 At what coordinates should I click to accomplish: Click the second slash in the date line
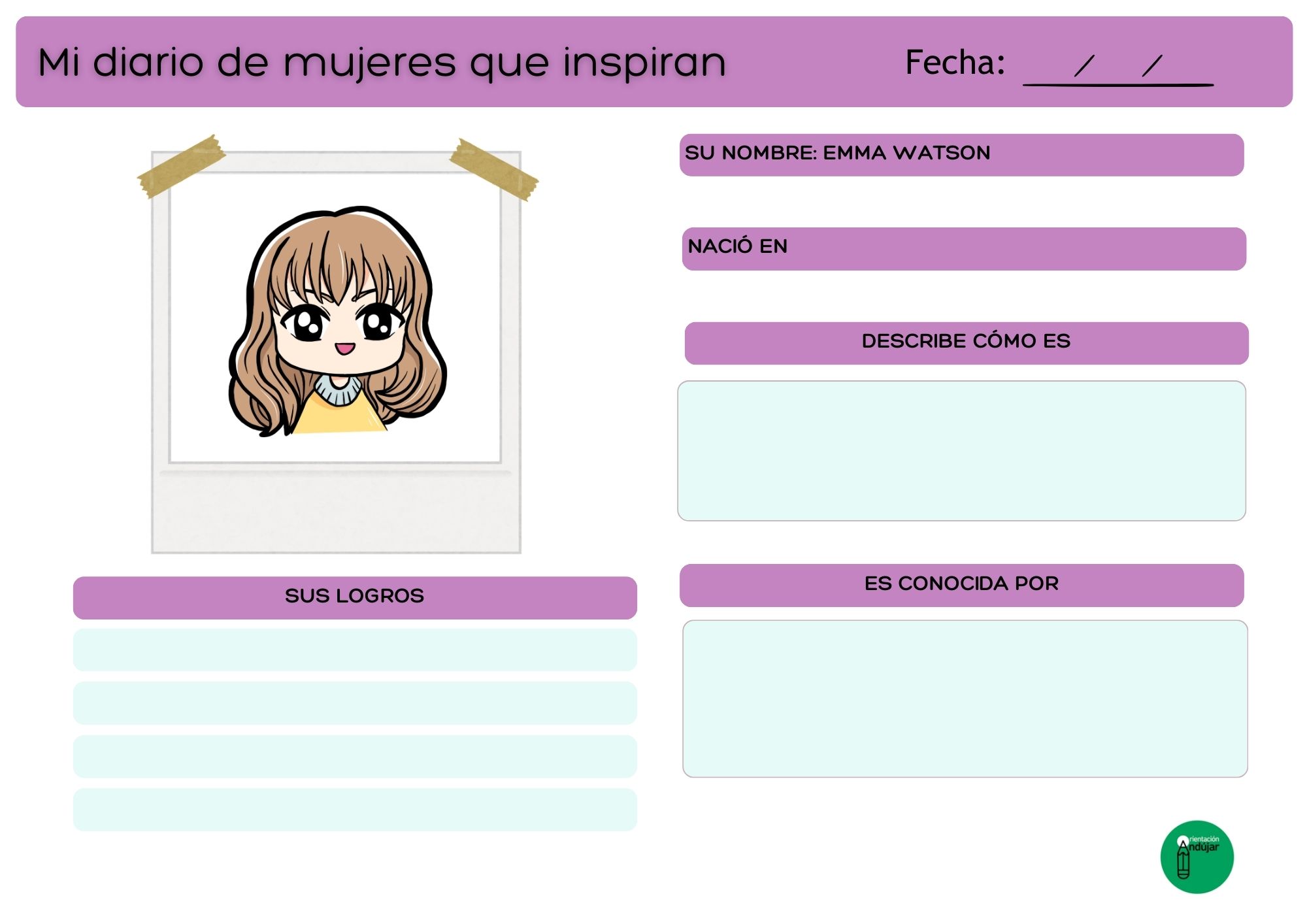(1151, 66)
